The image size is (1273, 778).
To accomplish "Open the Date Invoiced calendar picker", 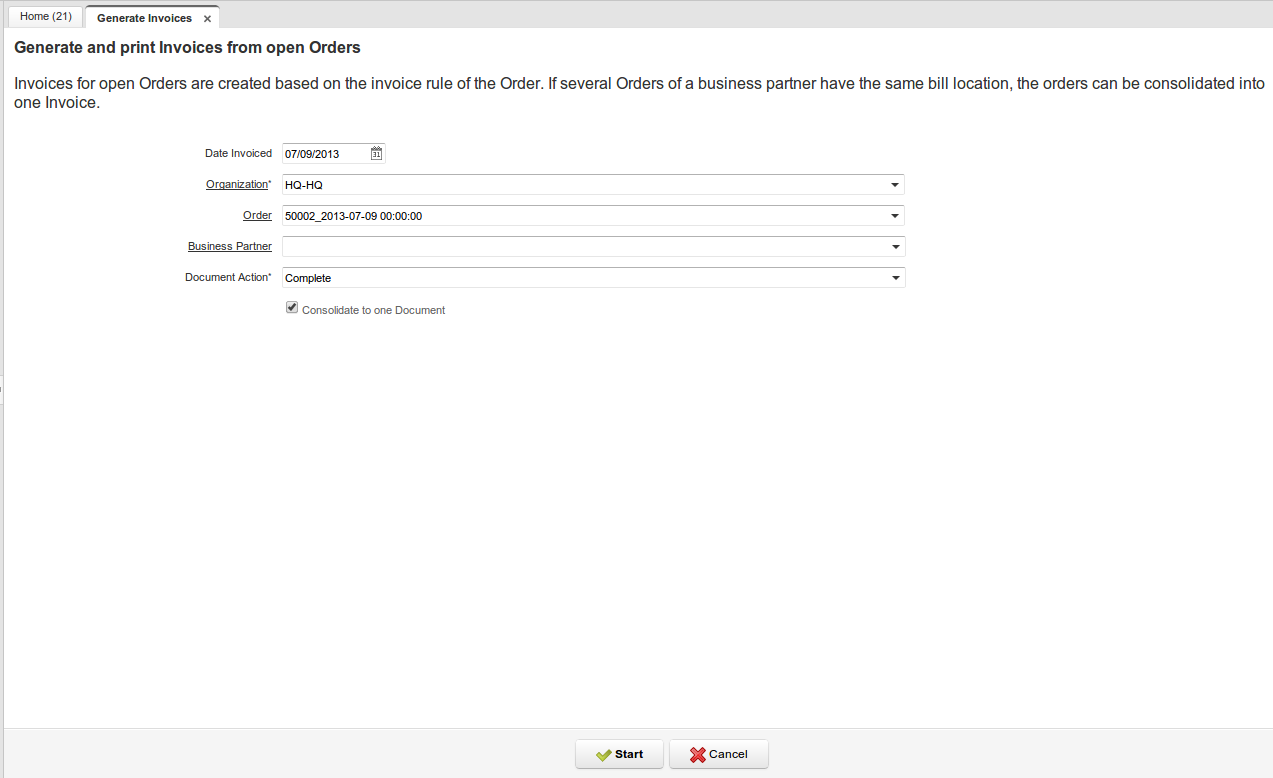I will point(376,153).
